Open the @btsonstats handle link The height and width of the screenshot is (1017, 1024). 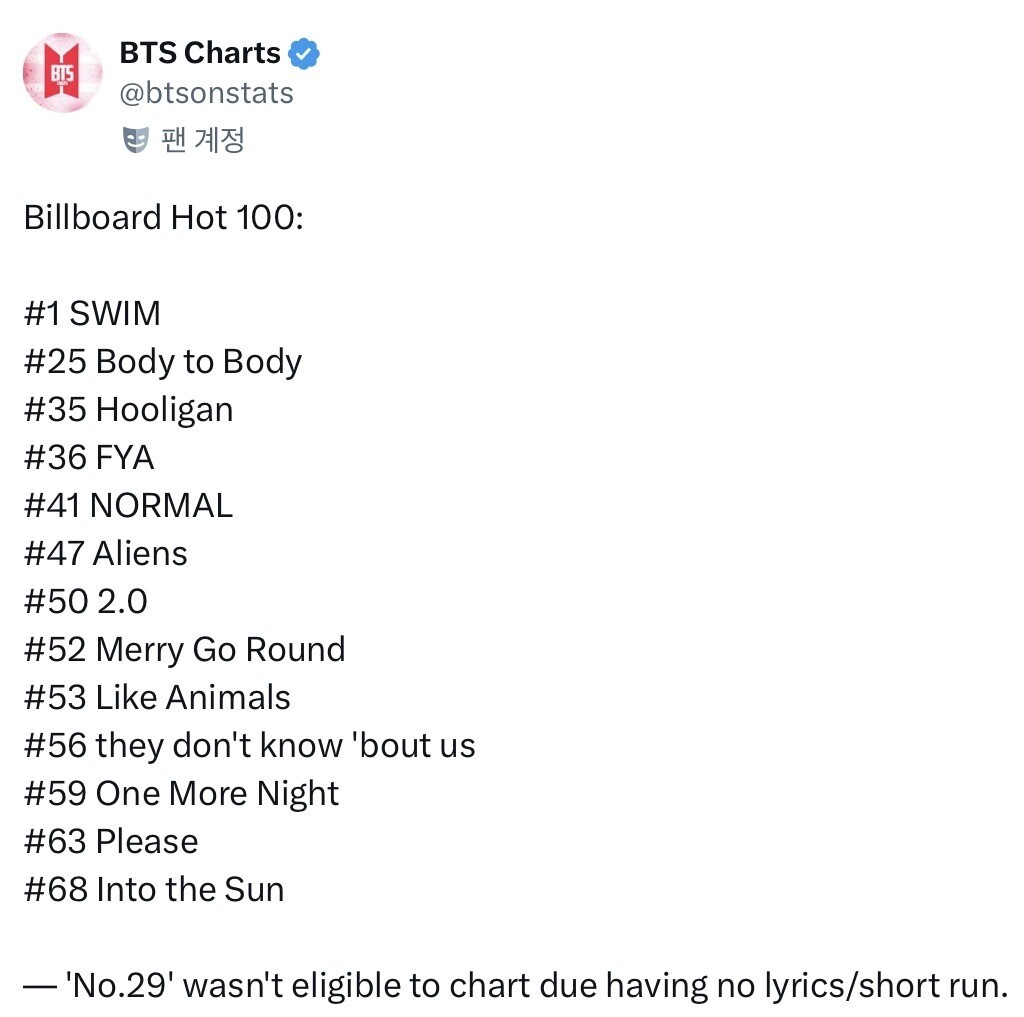pos(206,93)
